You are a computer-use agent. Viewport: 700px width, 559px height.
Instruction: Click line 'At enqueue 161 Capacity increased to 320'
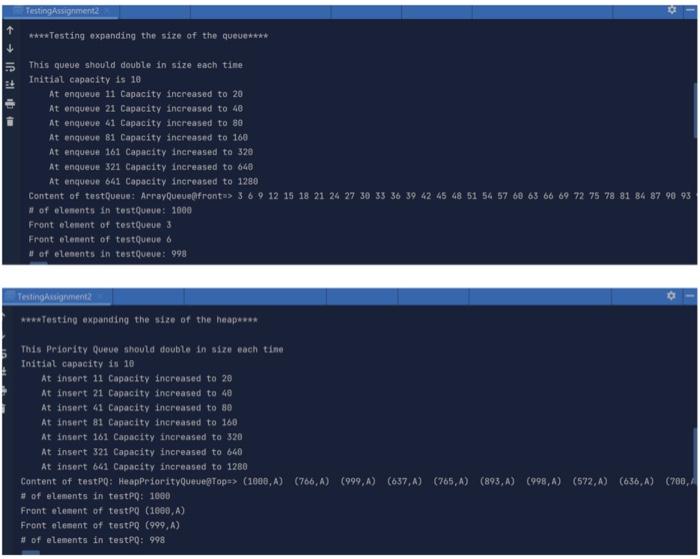tap(151, 152)
